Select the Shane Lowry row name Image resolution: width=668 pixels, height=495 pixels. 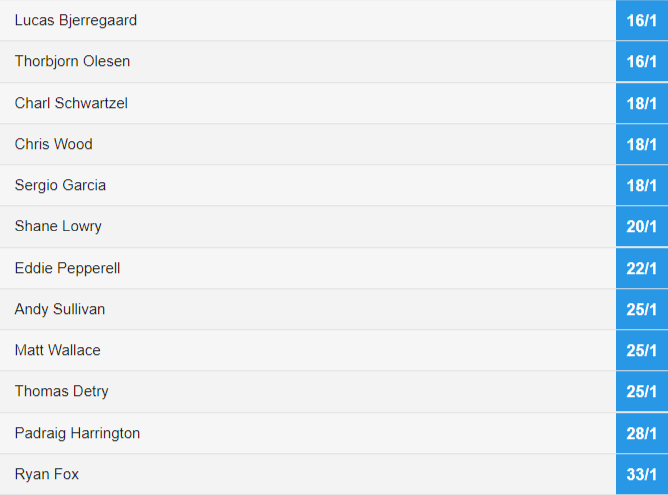(x=58, y=226)
